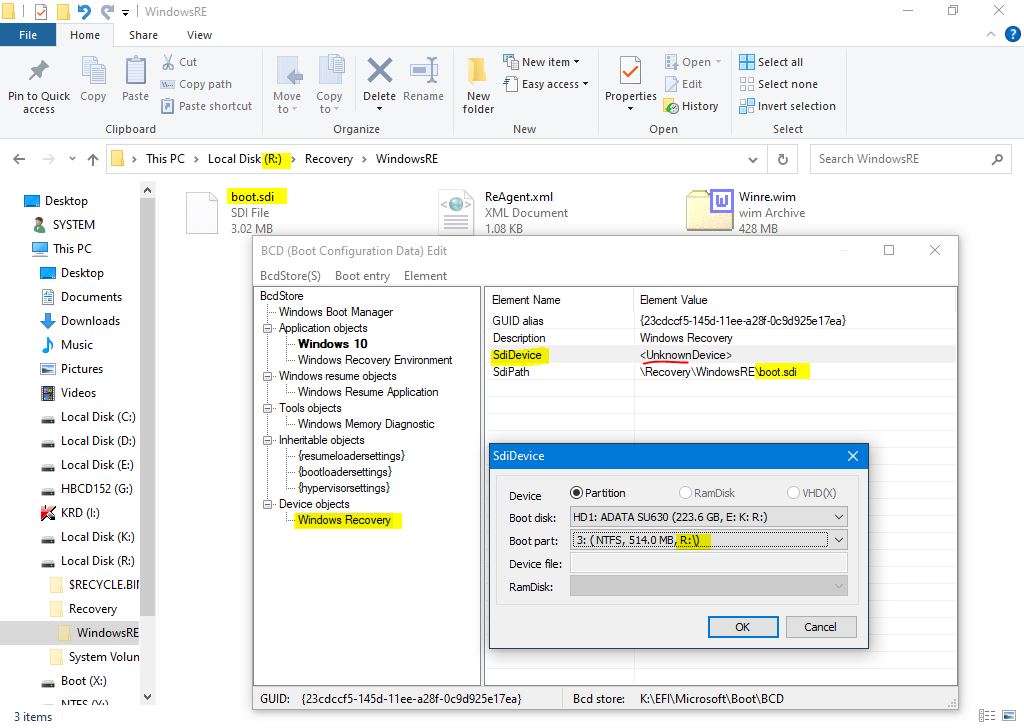Click the Pin to Quick access icon

pyautogui.click(x=39, y=73)
